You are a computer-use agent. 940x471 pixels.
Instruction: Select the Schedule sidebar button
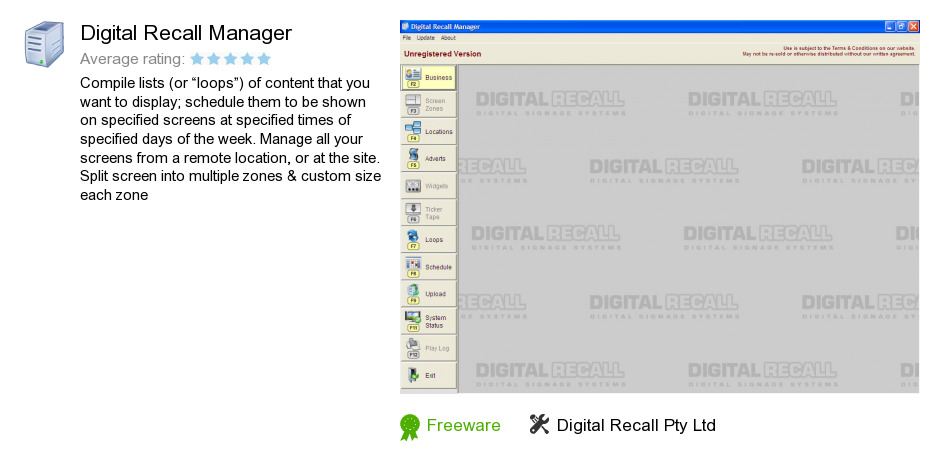(x=429, y=267)
